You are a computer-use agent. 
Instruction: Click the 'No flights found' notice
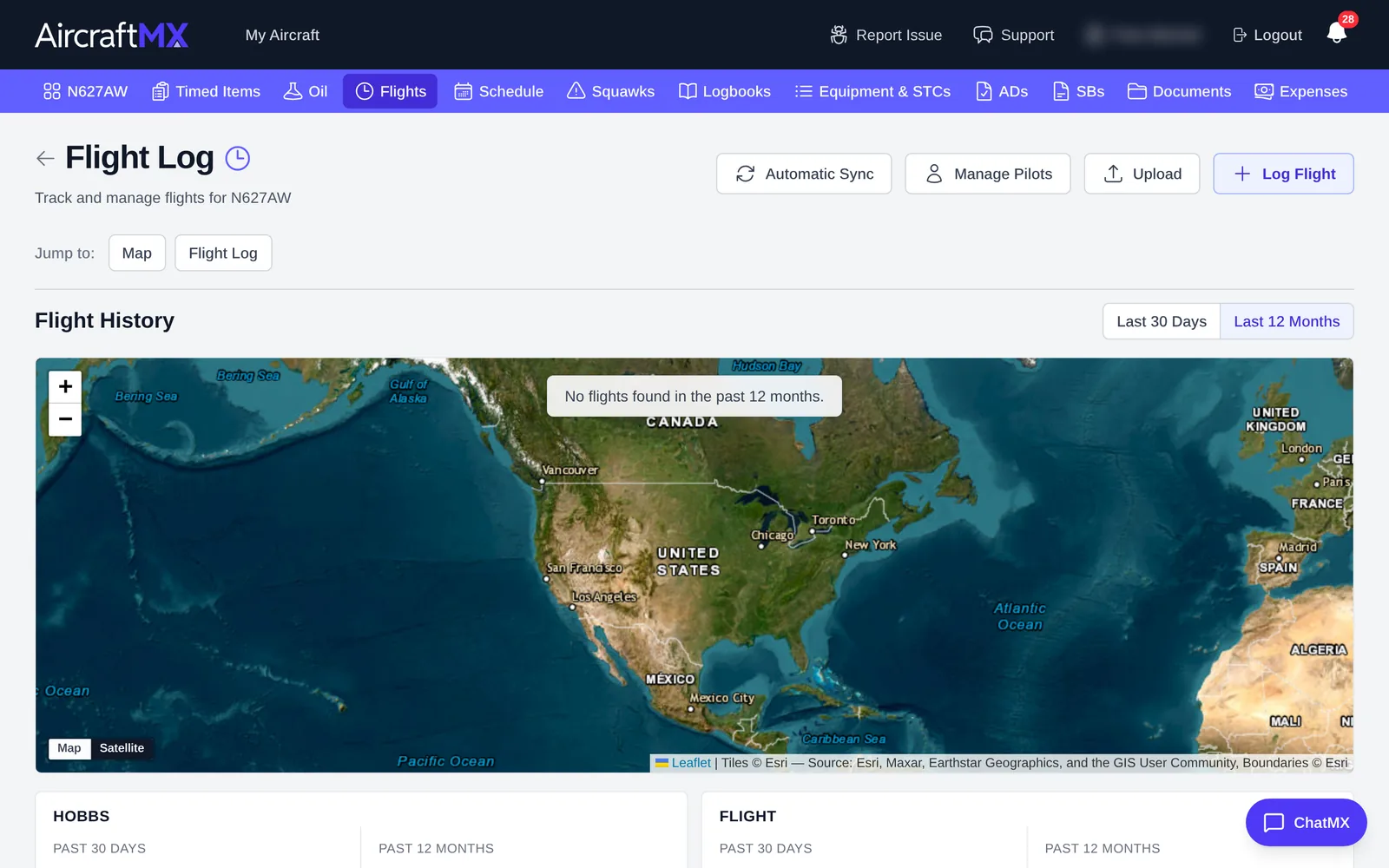pos(694,396)
